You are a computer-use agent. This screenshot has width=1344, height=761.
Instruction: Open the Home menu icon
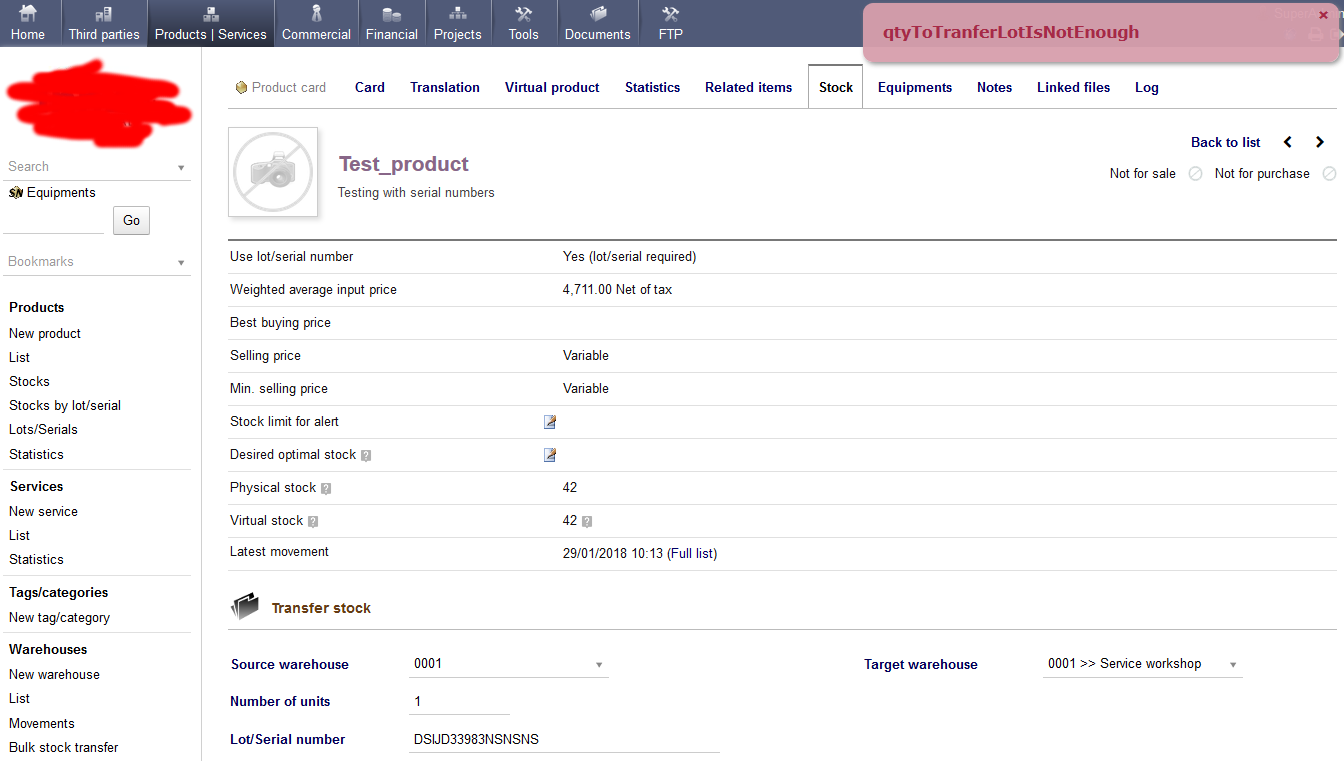pyautogui.click(x=28, y=14)
